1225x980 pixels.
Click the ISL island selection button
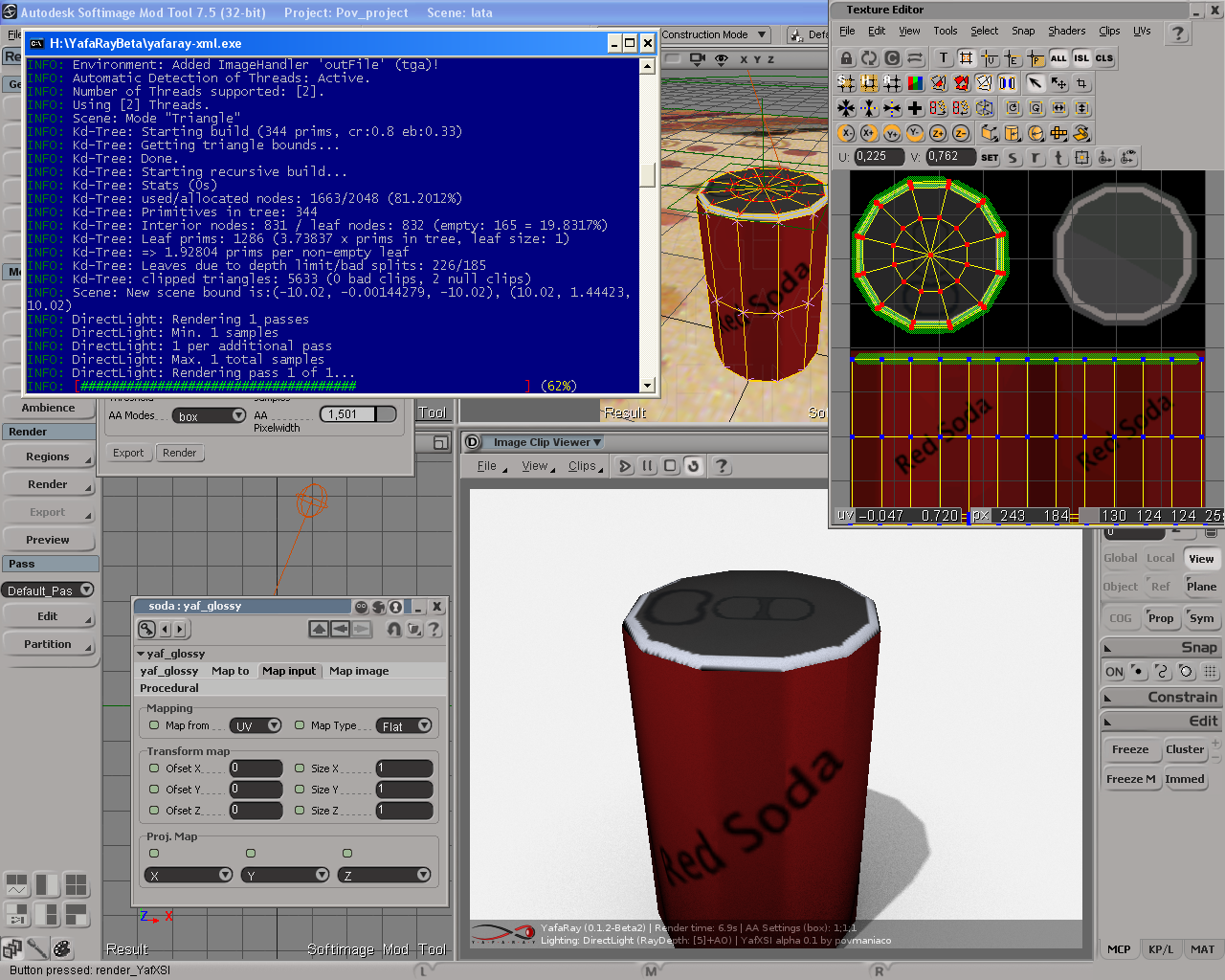pos(1081,58)
